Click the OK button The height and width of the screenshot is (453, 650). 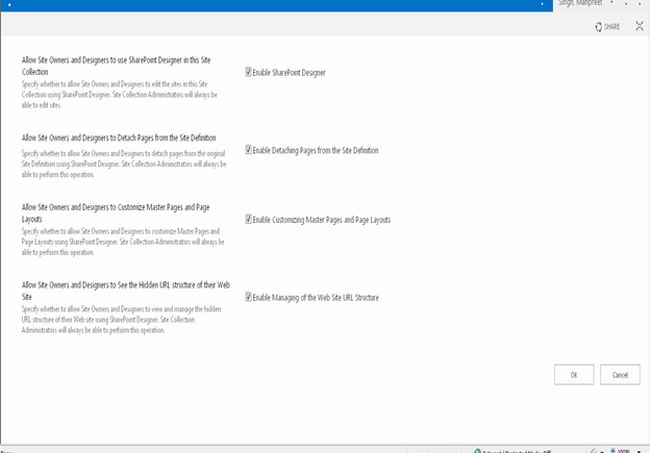(x=574, y=375)
